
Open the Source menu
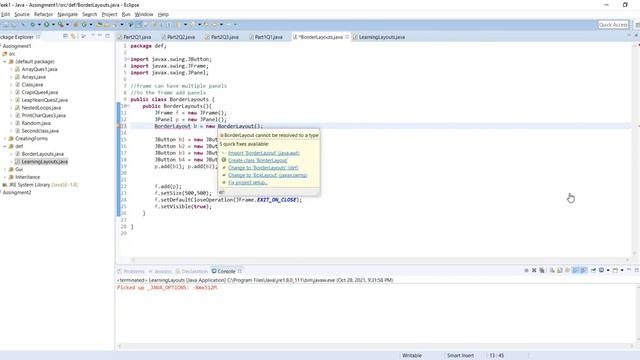click(x=22, y=14)
